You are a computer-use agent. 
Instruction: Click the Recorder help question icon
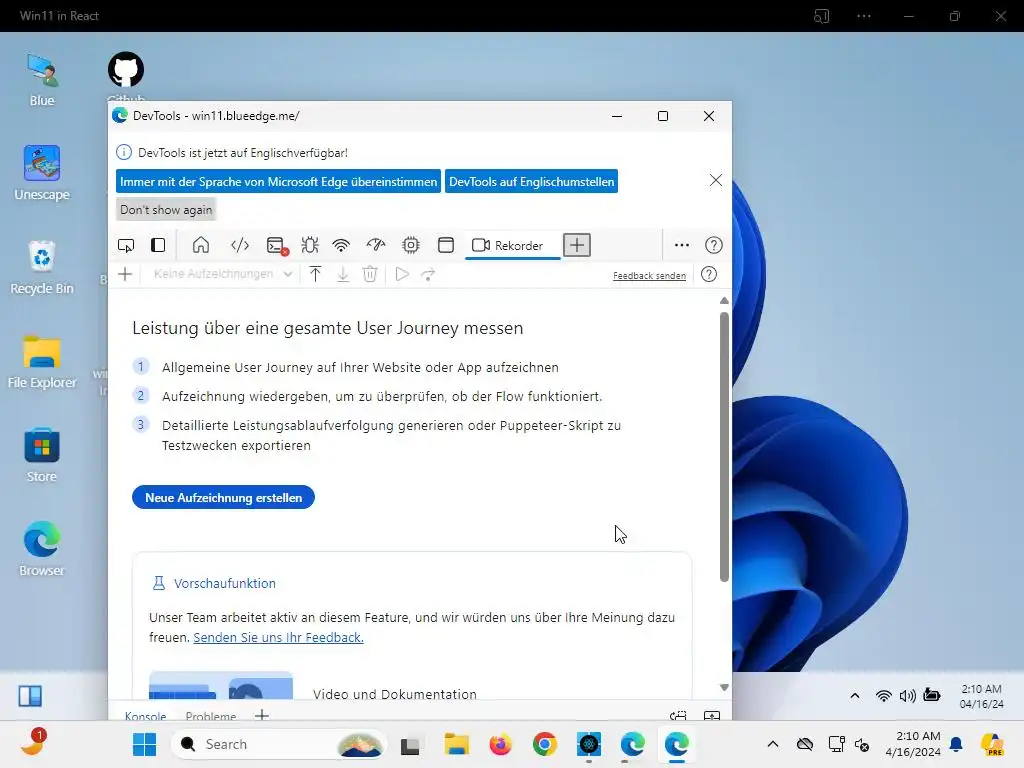tap(709, 274)
